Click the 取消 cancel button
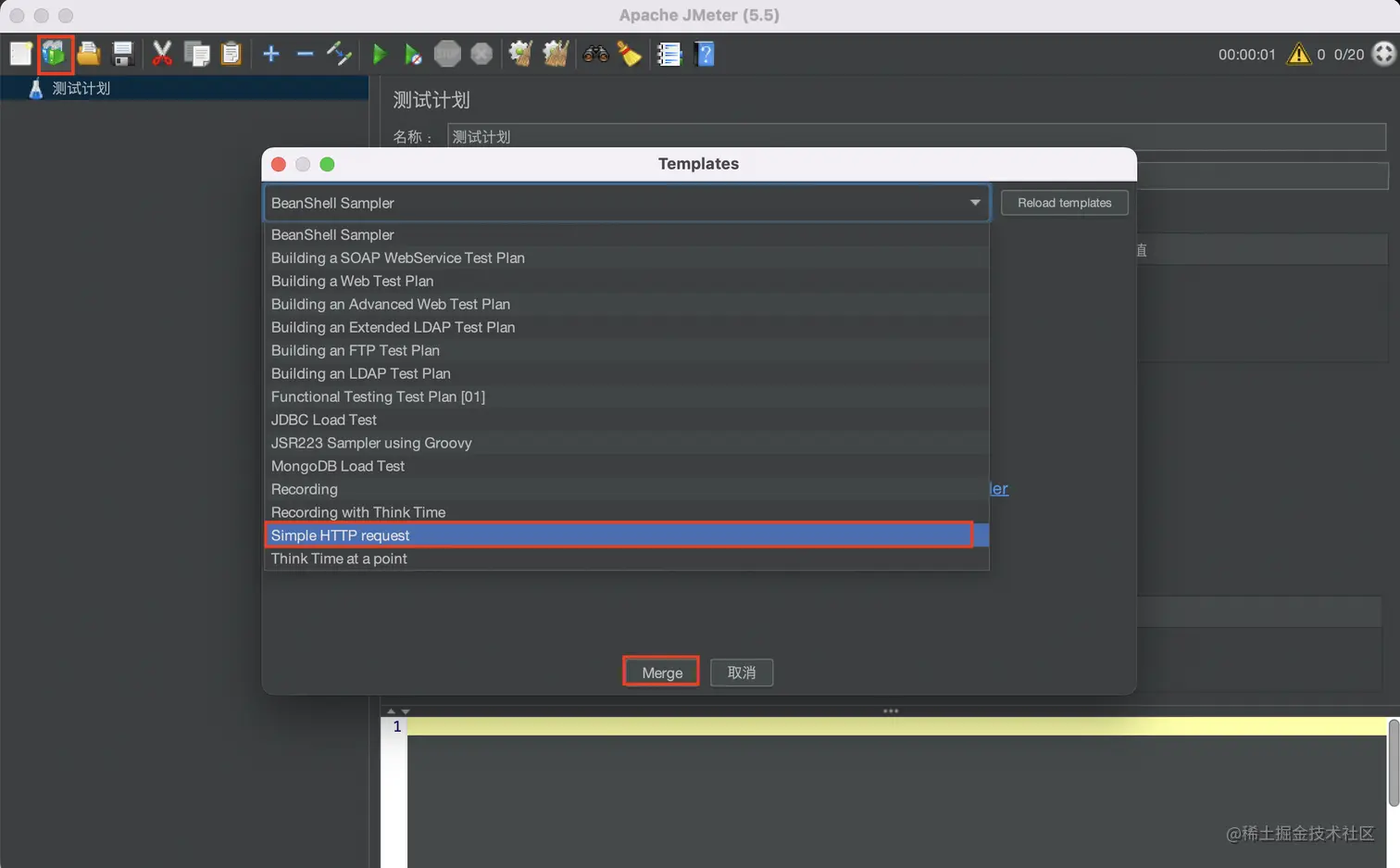1400x868 pixels. 741,673
